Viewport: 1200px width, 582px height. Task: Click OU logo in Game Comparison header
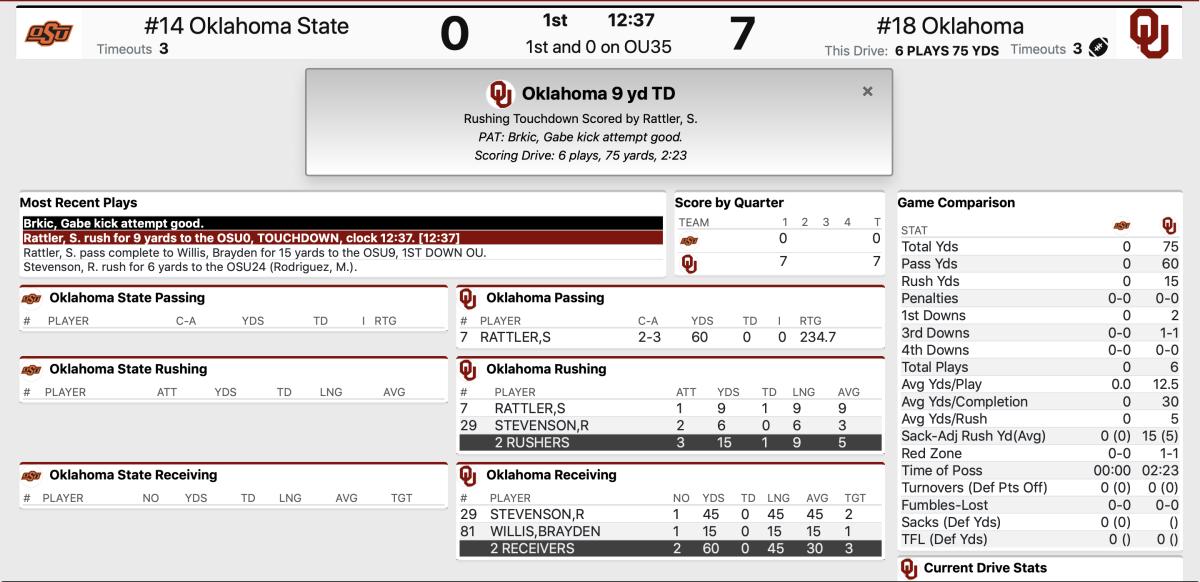pos(1169,227)
